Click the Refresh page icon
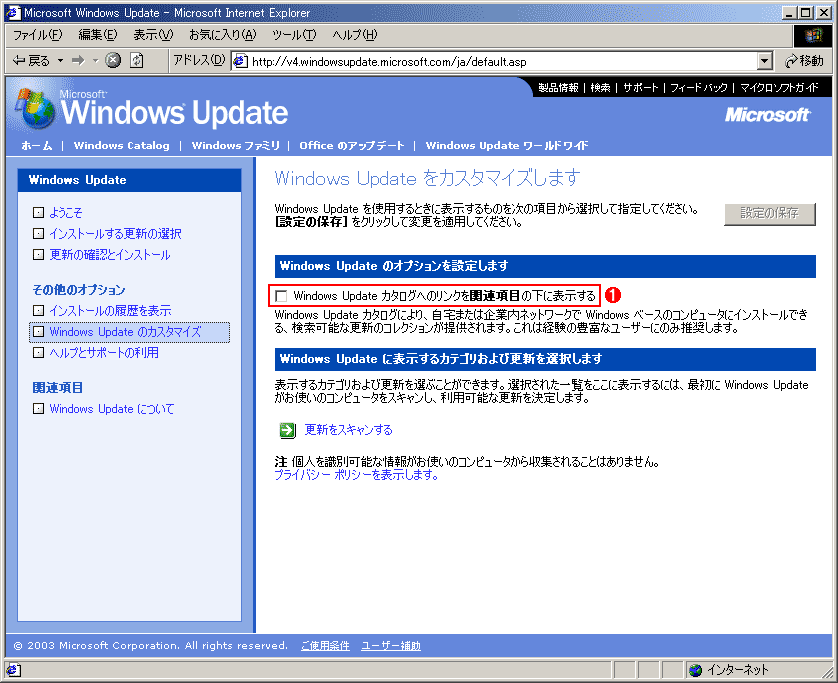This screenshot has width=838, height=683. coord(137,60)
